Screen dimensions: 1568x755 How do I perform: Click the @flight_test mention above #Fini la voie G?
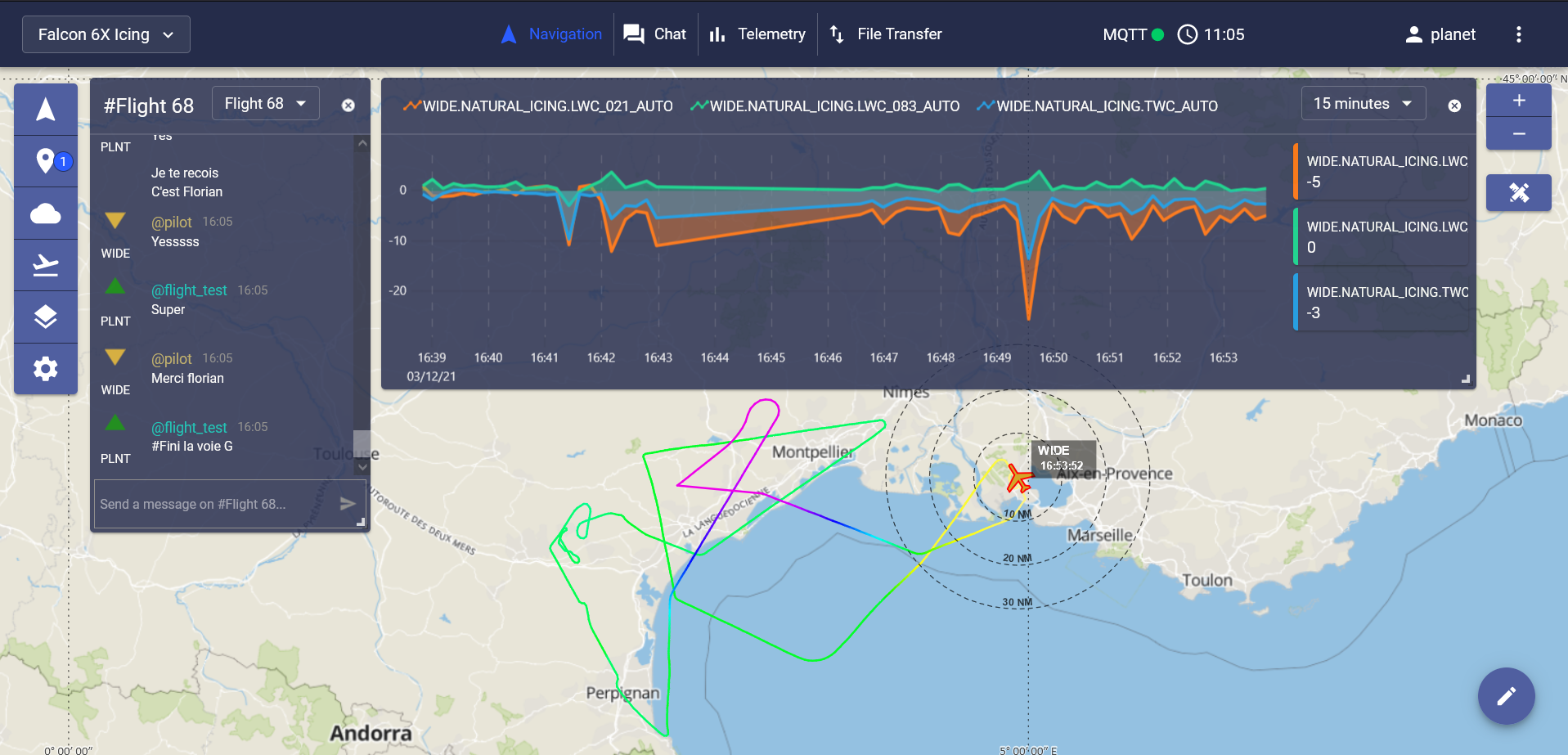189,427
